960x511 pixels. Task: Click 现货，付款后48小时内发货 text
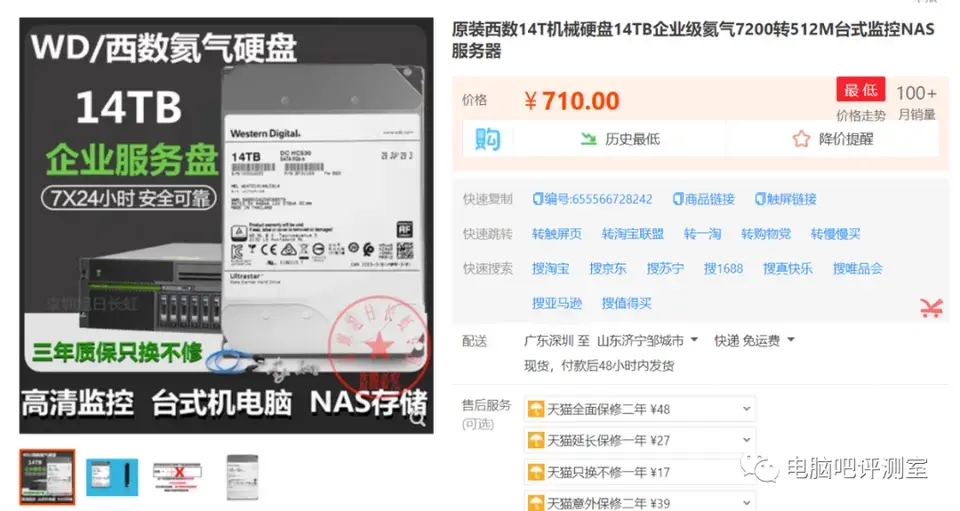(x=599, y=366)
